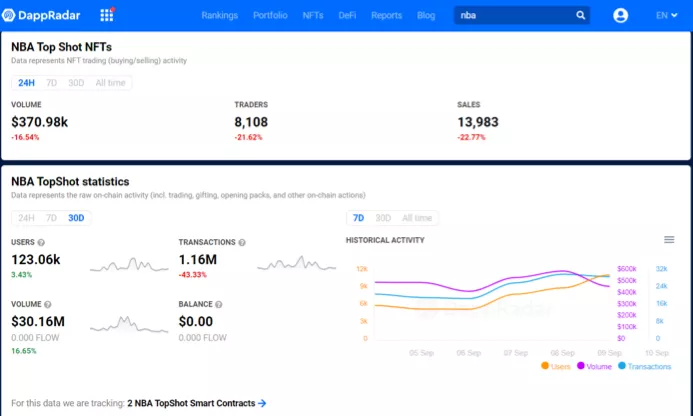Click the DappRadar logo
Viewport: 693px width, 416px height.
tap(41, 15)
